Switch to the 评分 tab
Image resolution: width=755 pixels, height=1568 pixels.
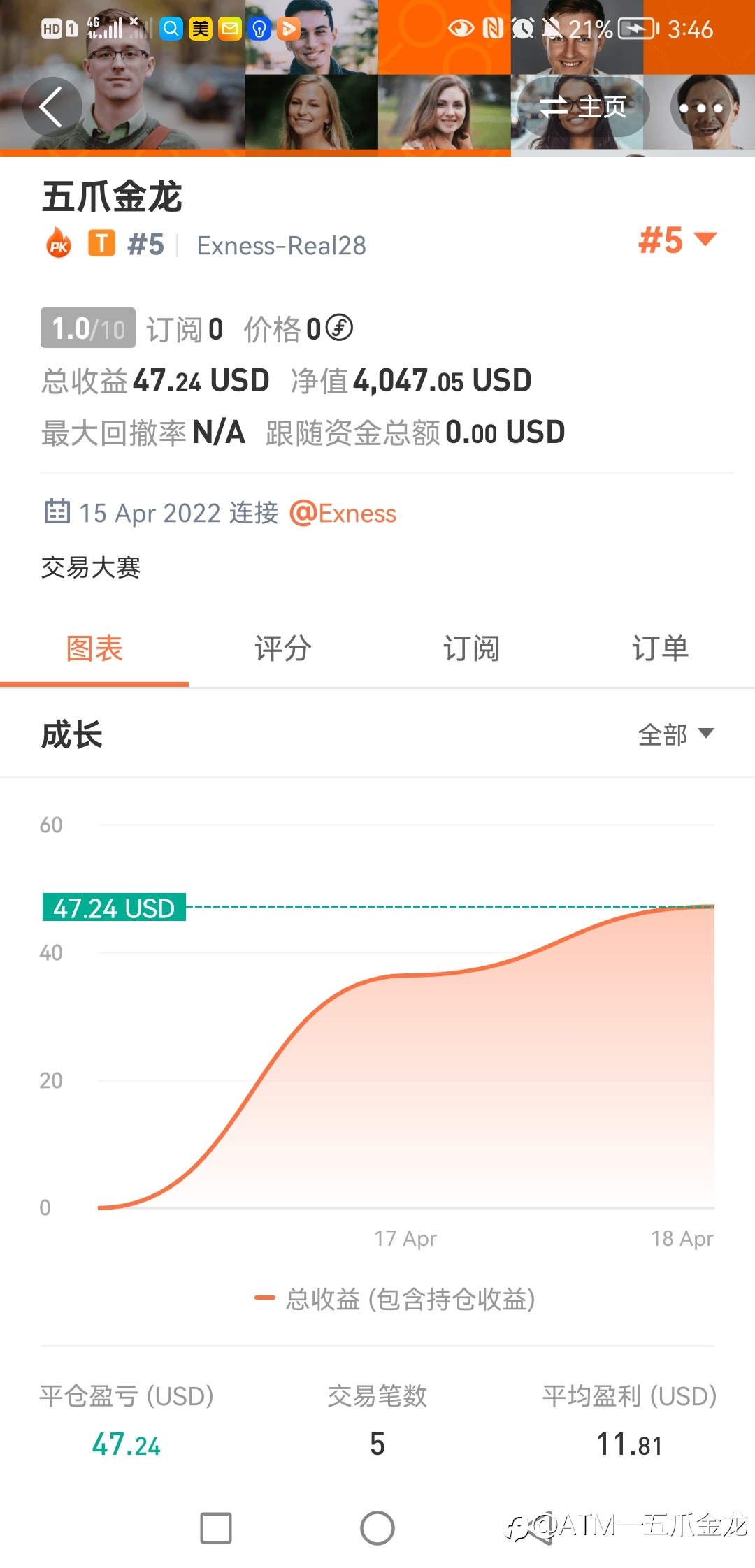(283, 648)
